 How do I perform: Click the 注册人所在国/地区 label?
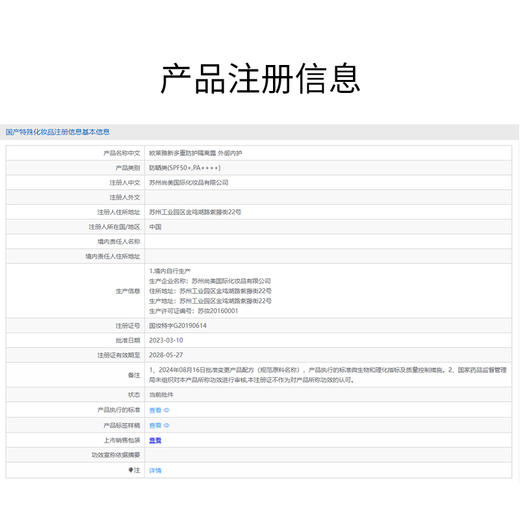[x=114, y=227]
